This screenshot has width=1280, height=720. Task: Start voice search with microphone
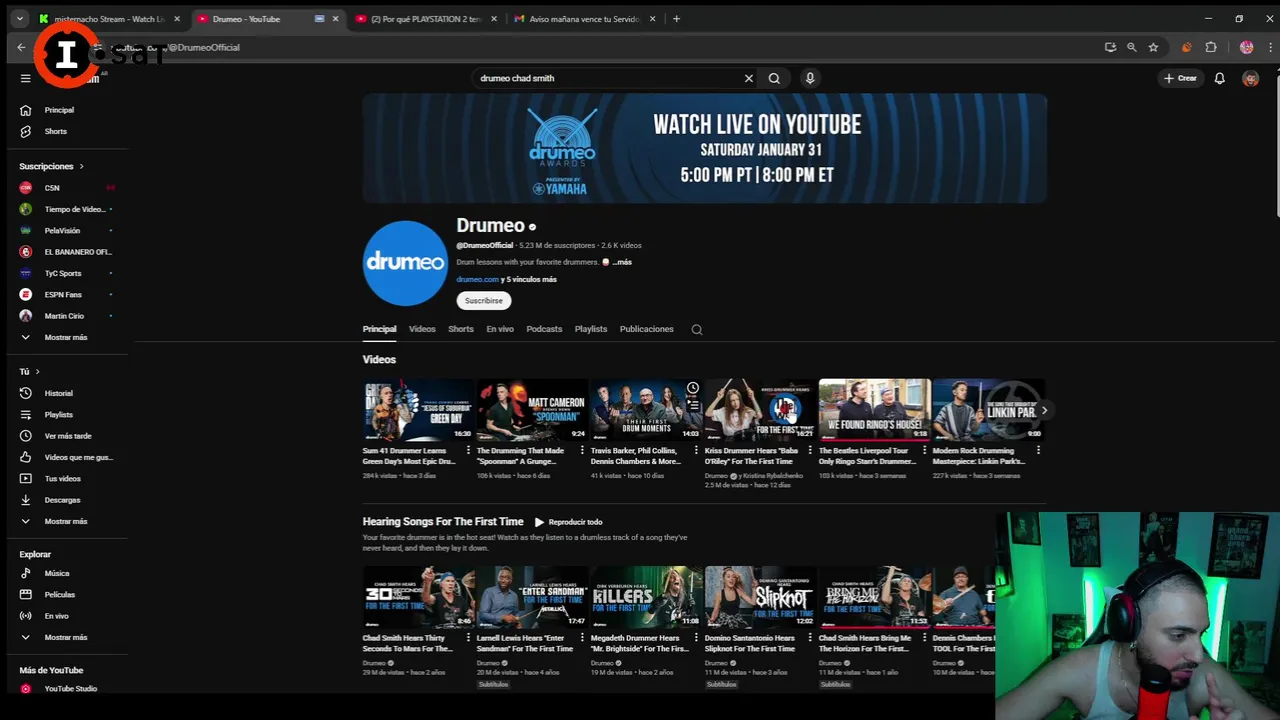(x=810, y=78)
